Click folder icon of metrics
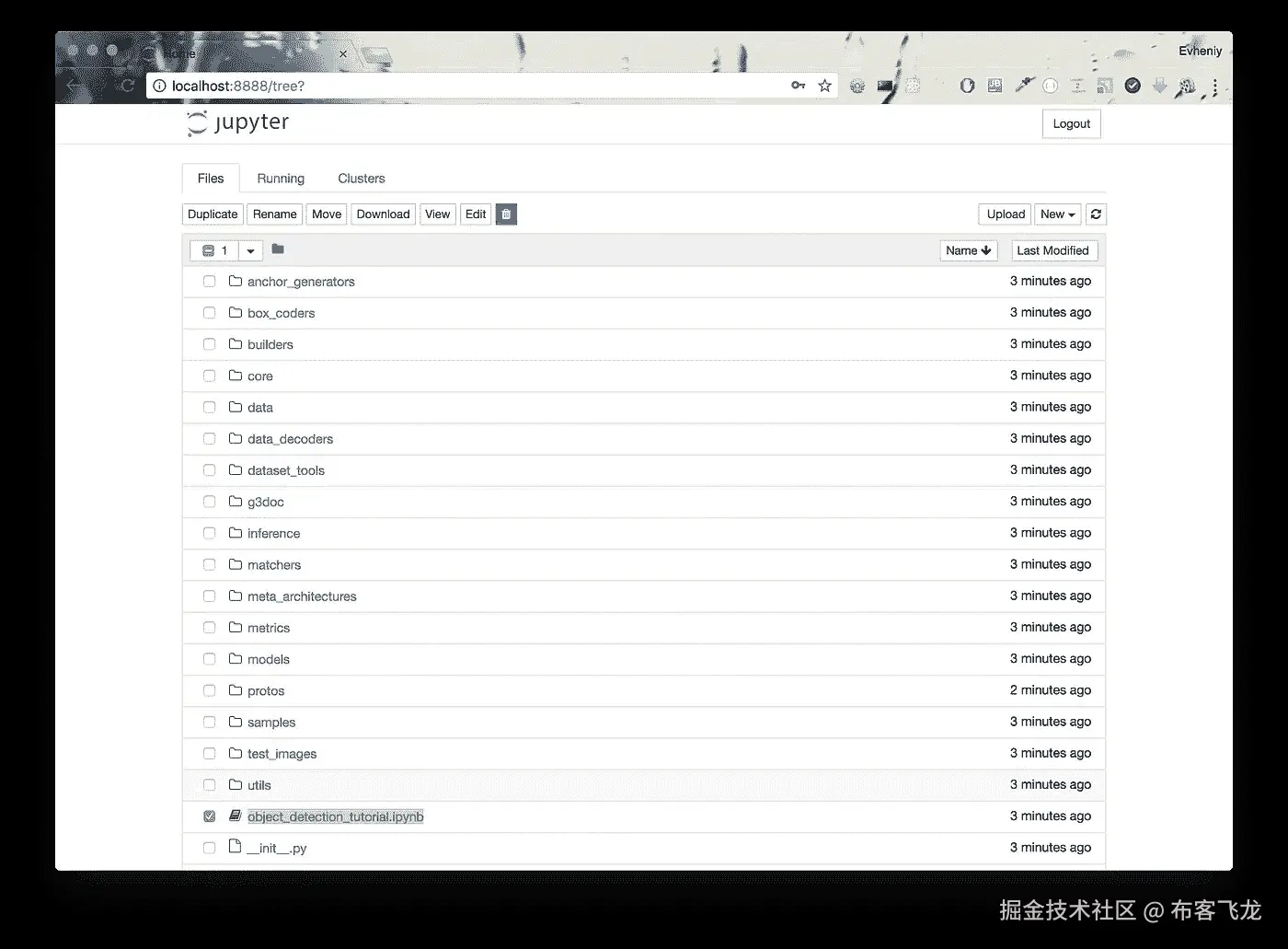 click(x=236, y=627)
